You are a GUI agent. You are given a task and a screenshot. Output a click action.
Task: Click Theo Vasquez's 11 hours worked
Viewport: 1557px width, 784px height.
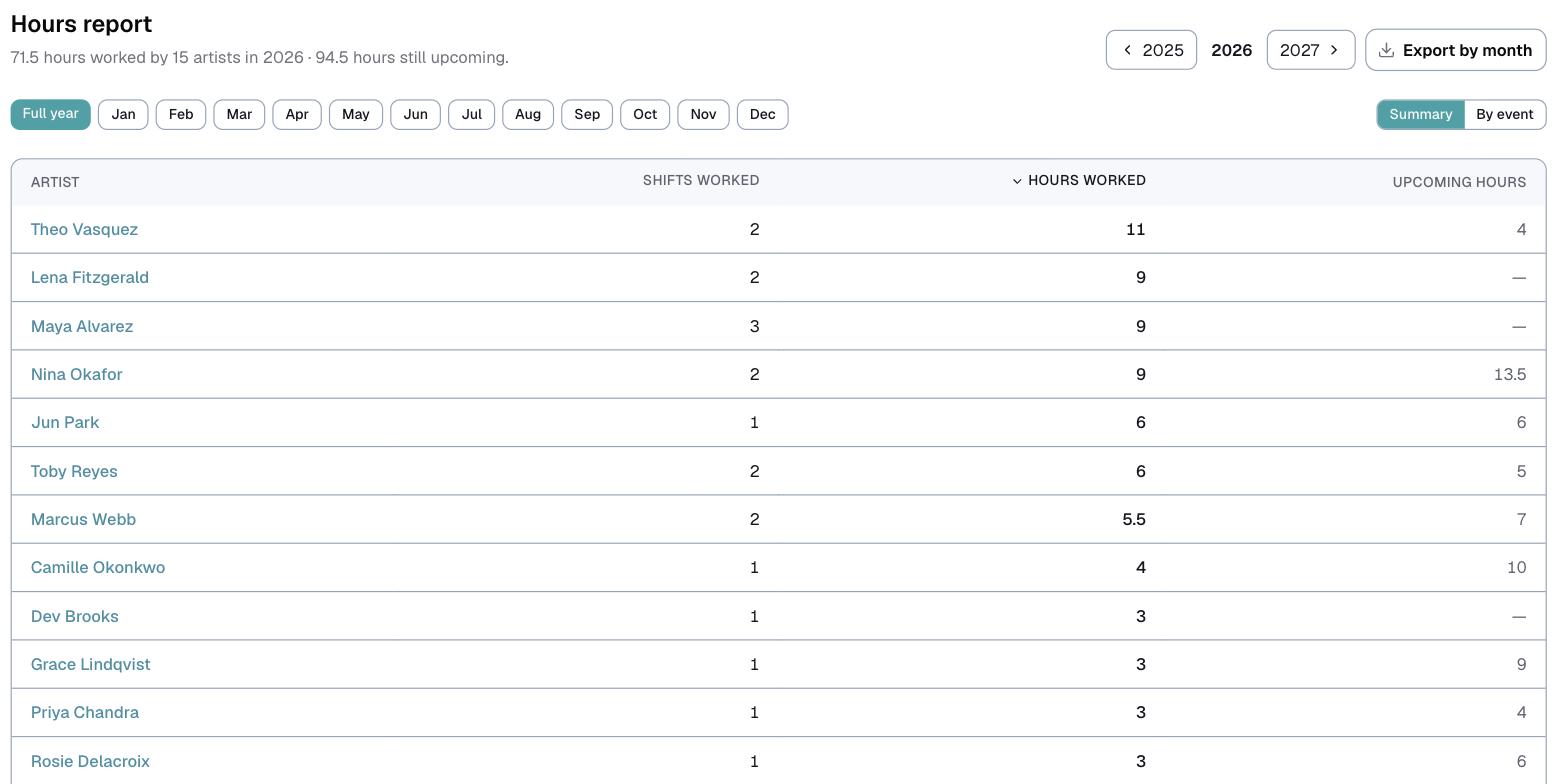[x=1136, y=229]
